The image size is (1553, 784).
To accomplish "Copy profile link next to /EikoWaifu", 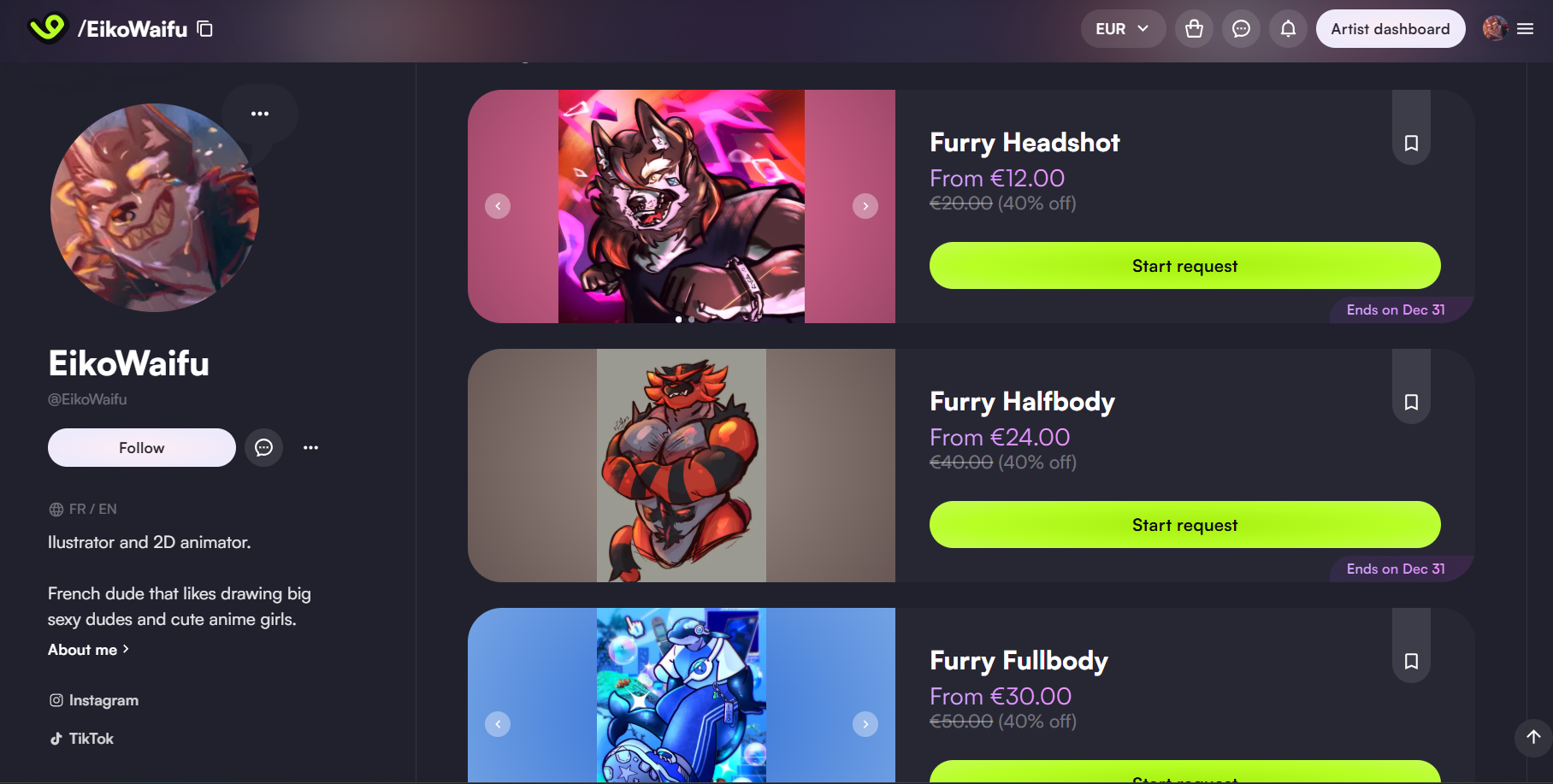I will (205, 29).
